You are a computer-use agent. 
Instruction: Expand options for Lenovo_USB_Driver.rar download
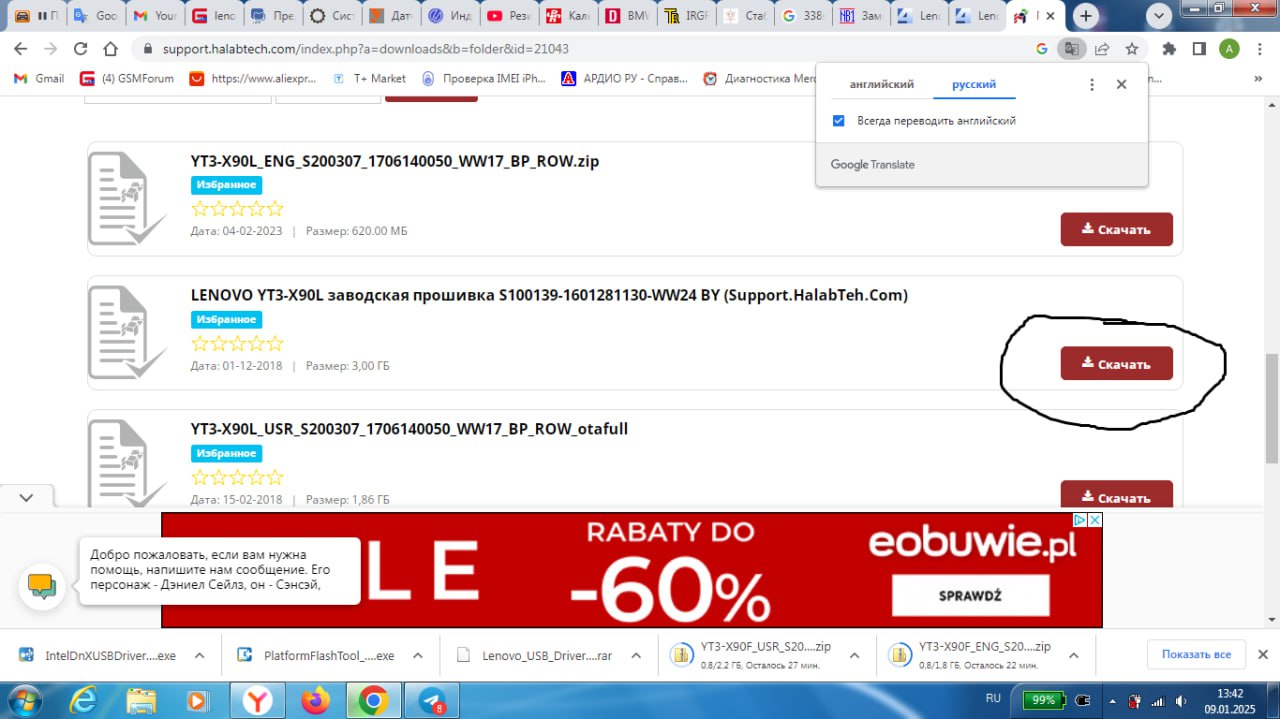click(x=635, y=656)
